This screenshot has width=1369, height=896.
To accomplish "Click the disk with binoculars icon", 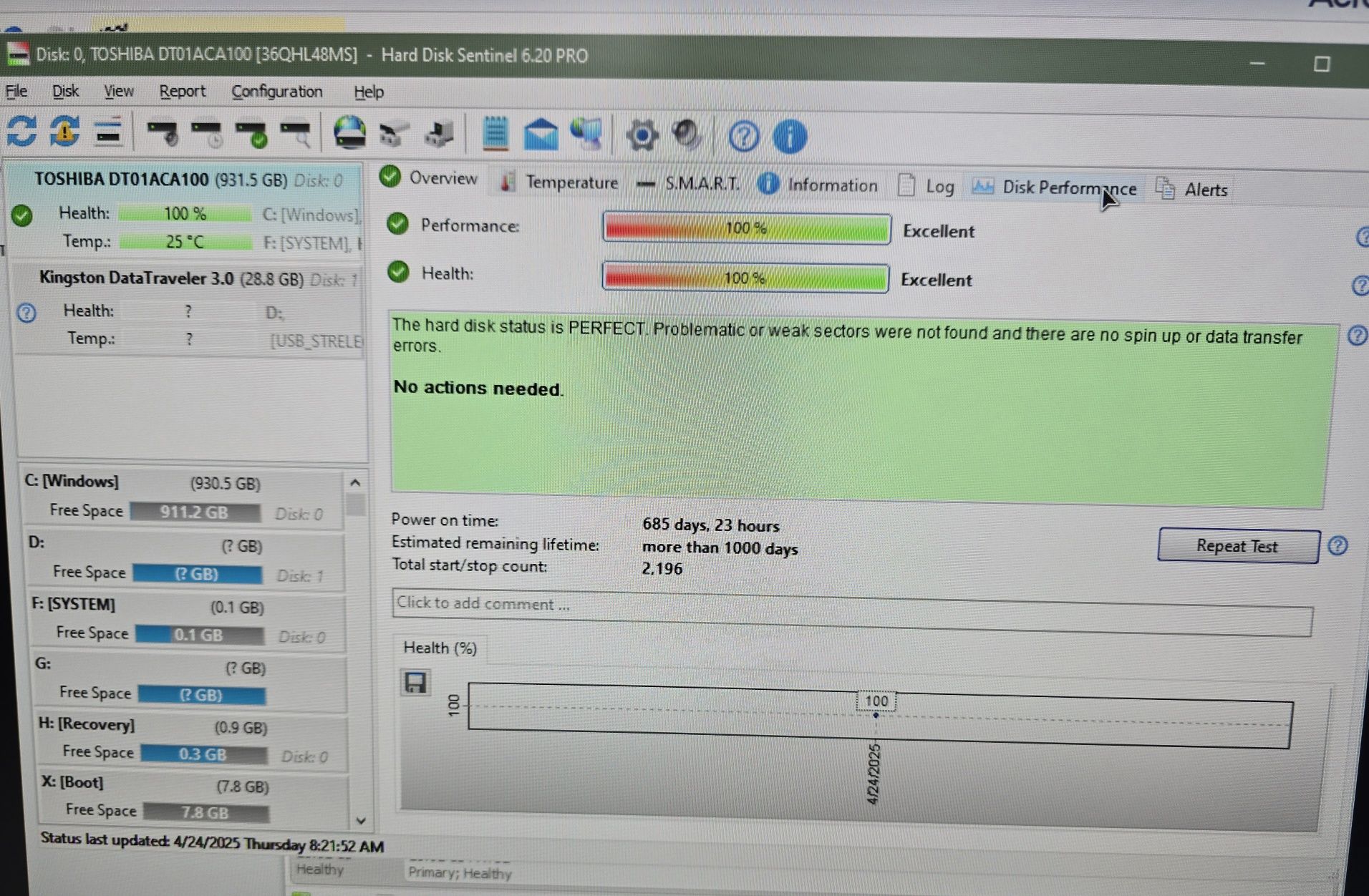I will coord(394,134).
